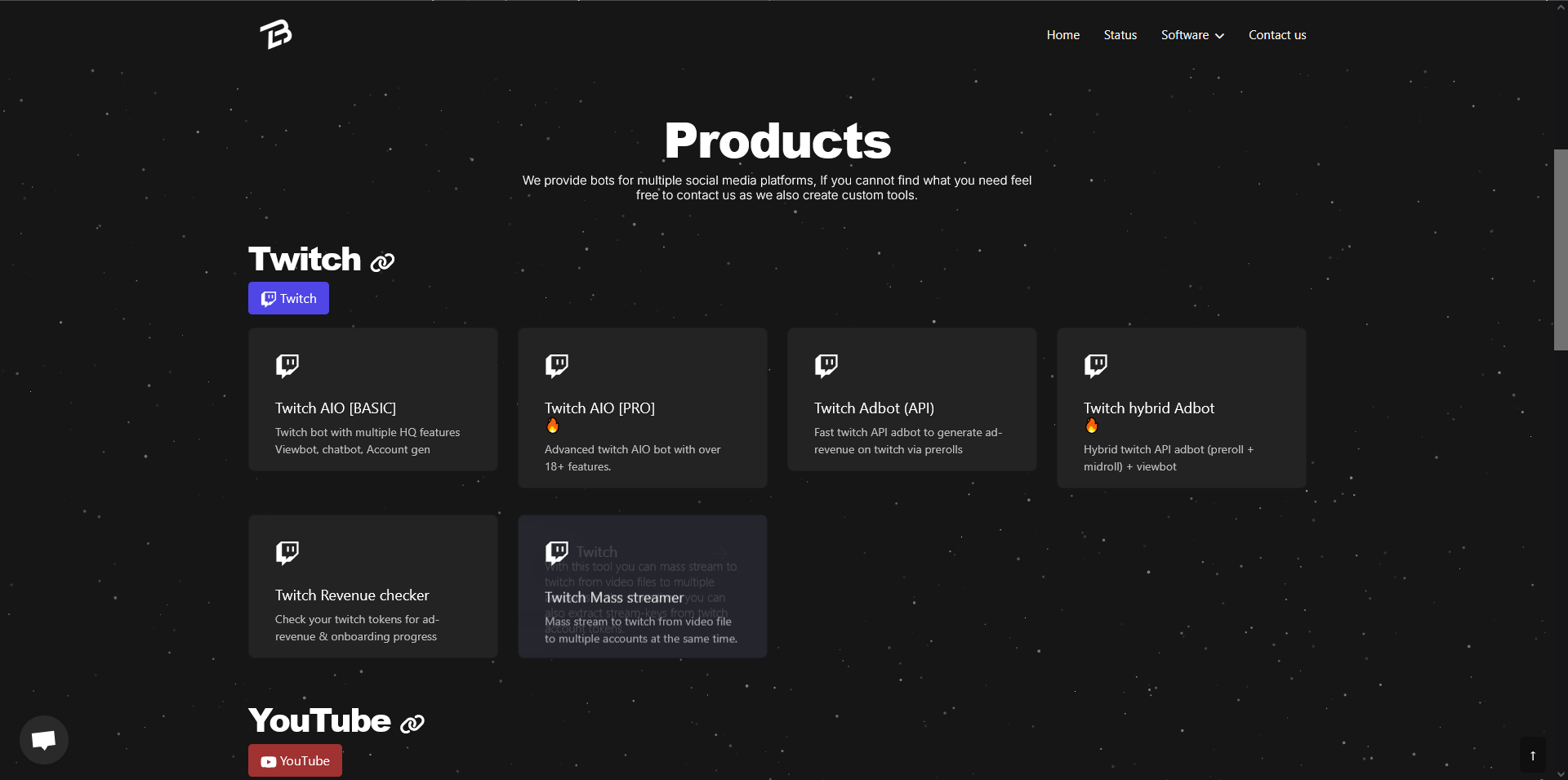The image size is (1568, 780).
Task: Click the B logo in the top-left
Action: pyautogui.click(x=275, y=34)
